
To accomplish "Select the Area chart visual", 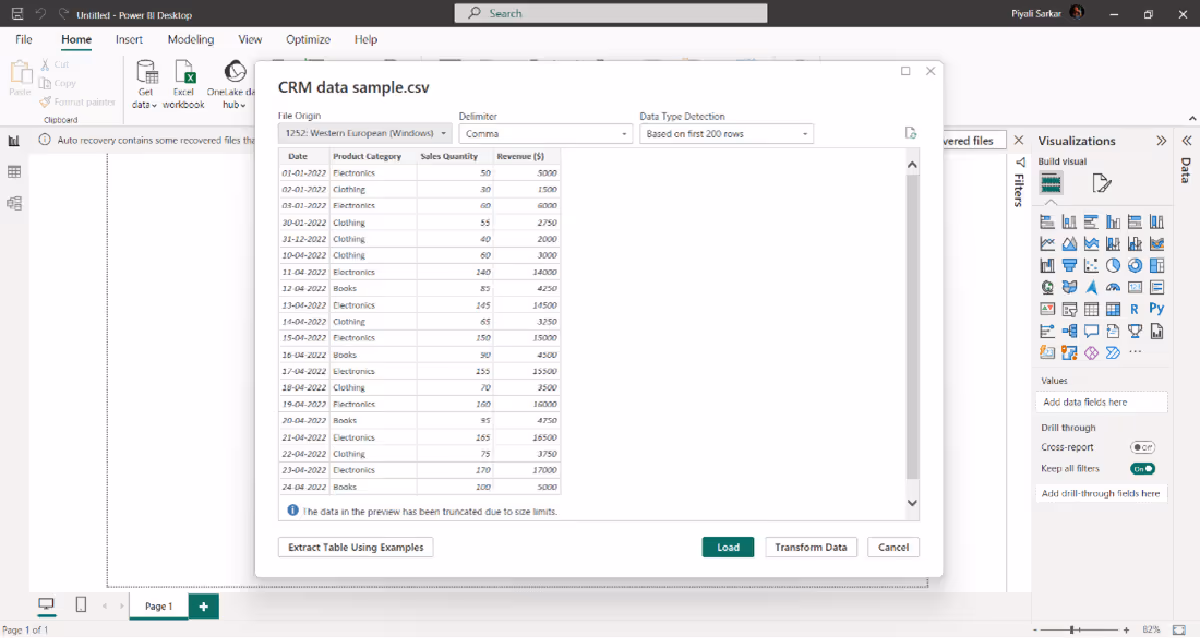I will pyautogui.click(x=1069, y=244).
